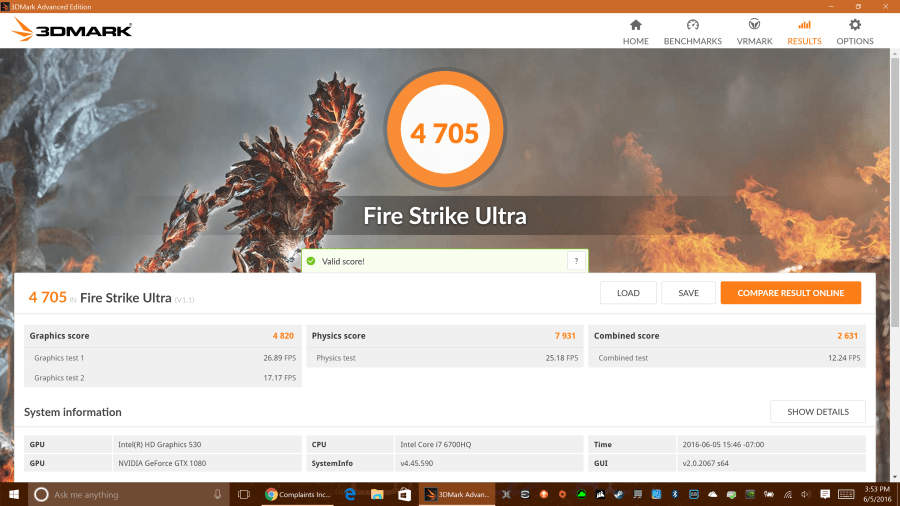Go to the Home tab
Image resolution: width=900 pixels, height=506 pixels.
pos(635,31)
